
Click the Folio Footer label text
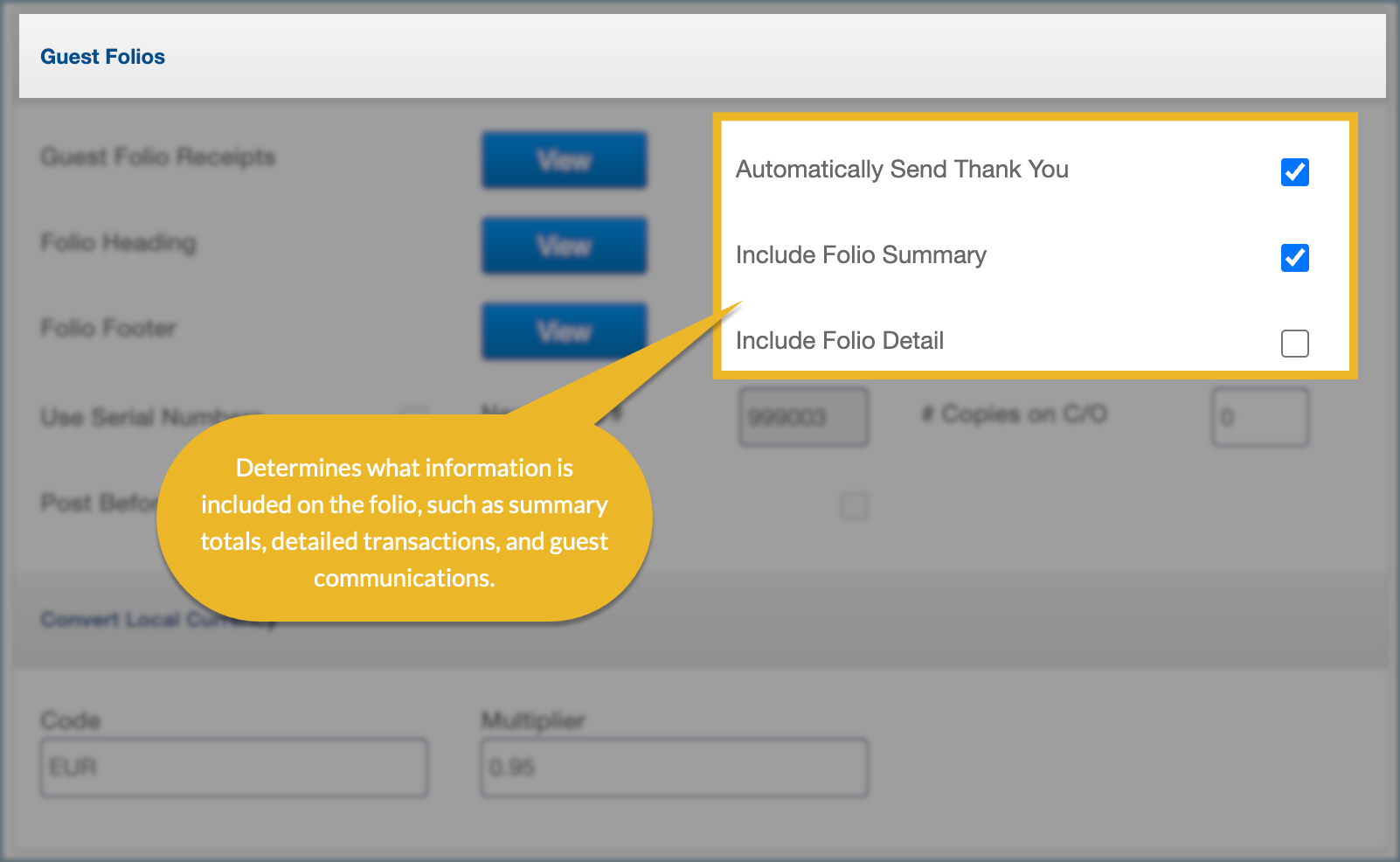(x=108, y=329)
